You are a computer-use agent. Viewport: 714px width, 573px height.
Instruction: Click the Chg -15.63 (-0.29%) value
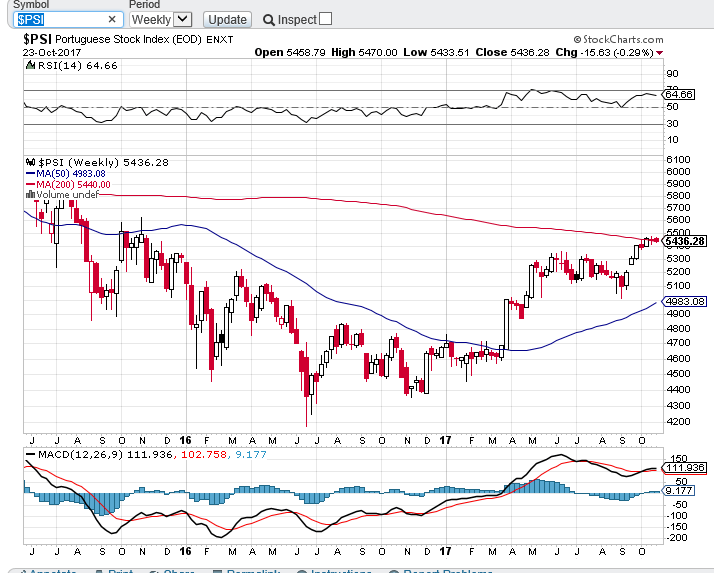(604, 52)
